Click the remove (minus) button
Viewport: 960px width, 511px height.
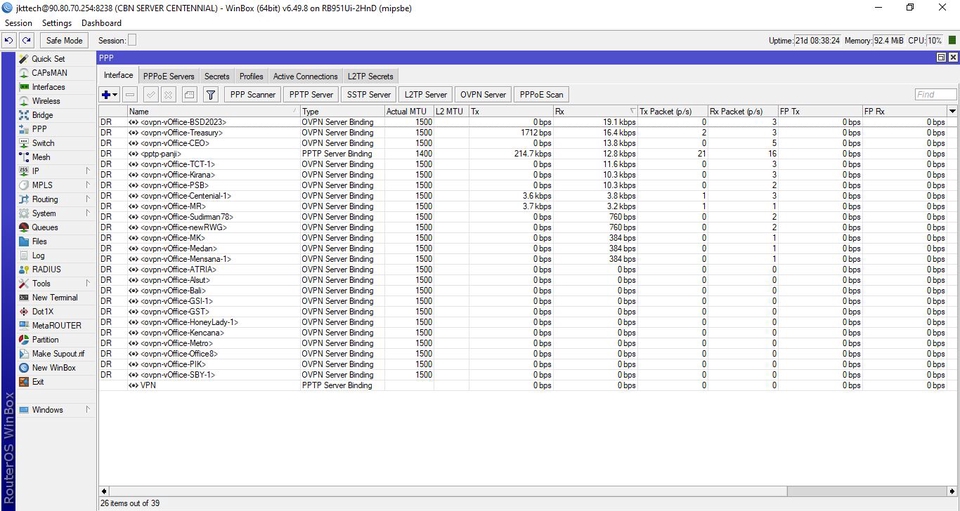[130, 95]
